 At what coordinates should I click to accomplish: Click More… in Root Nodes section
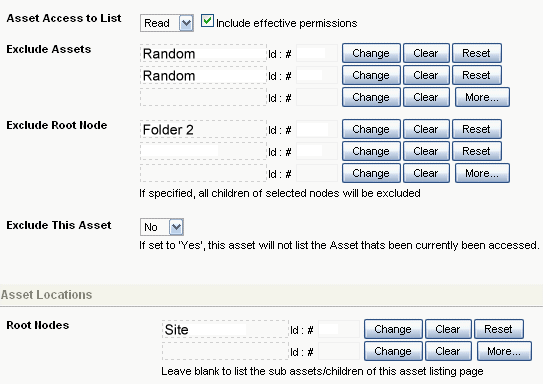504,351
